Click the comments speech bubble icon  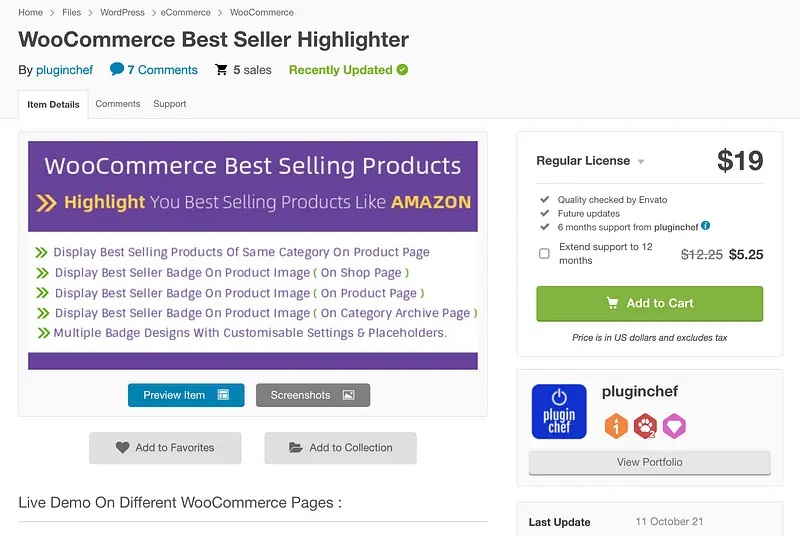click(117, 70)
